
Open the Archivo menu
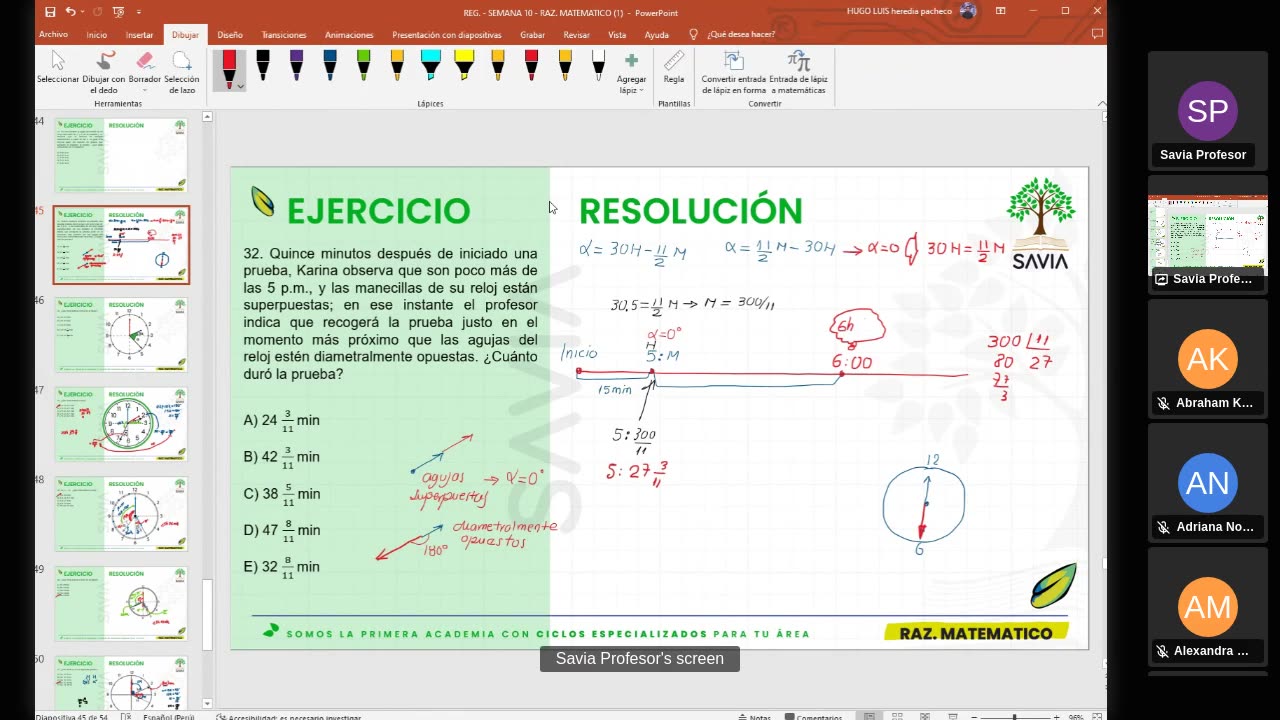53,34
